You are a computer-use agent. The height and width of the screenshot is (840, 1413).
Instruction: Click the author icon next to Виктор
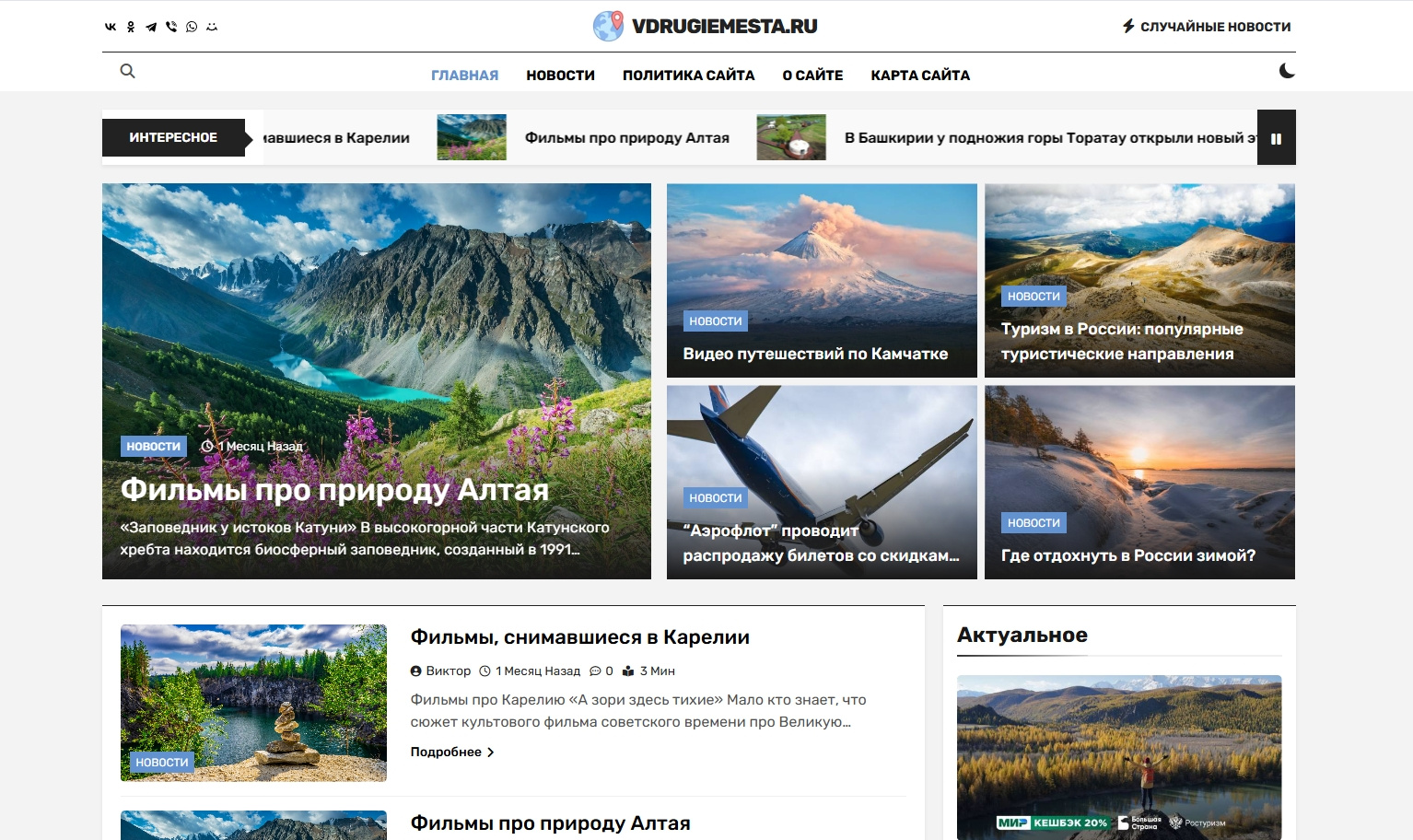pyautogui.click(x=415, y=671)
